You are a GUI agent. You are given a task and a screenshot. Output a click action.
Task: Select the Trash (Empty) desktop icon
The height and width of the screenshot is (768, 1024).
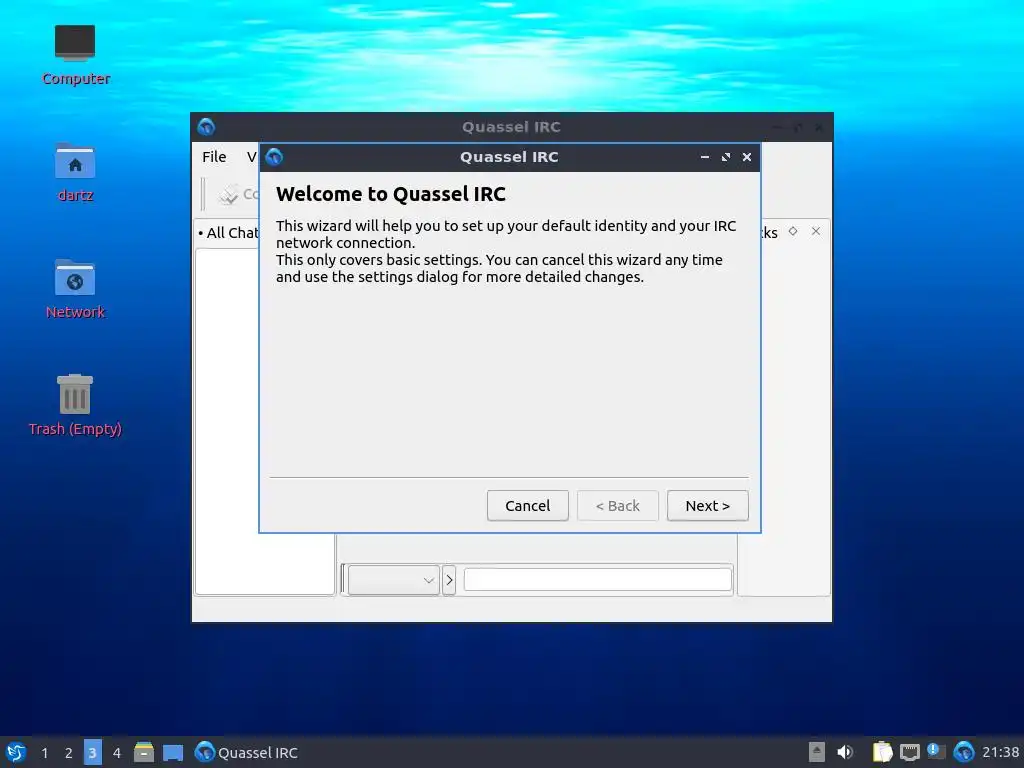[x=75, y=405]
